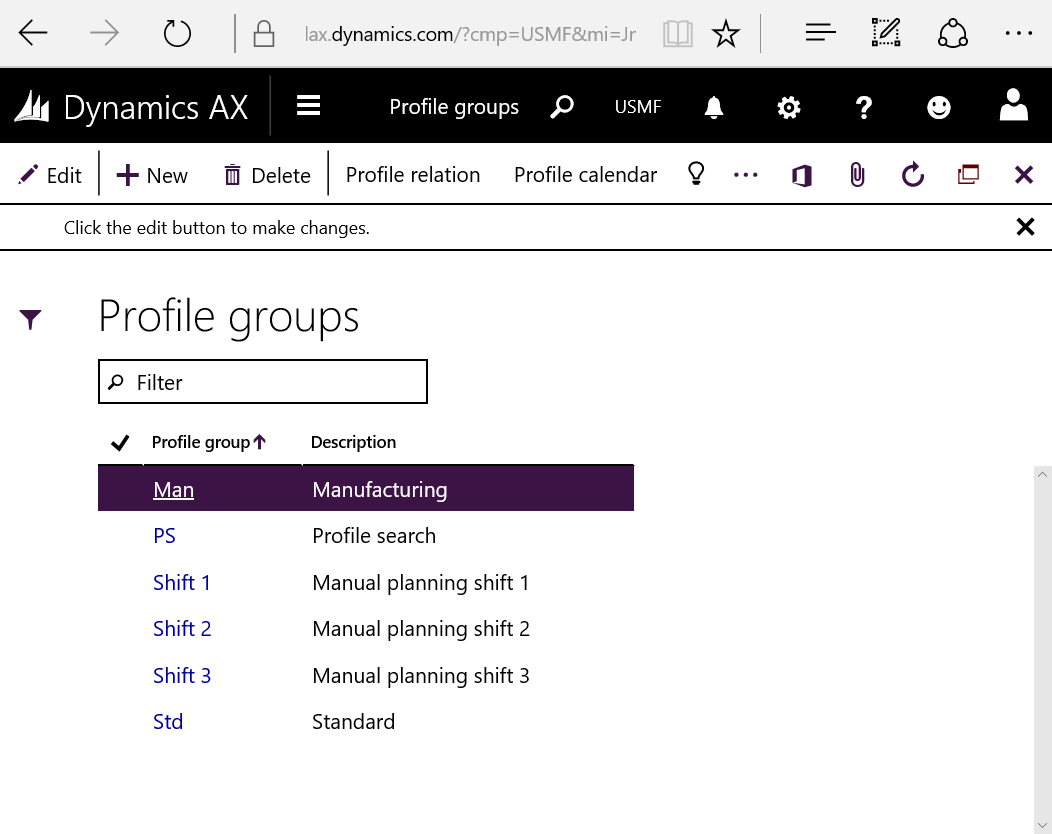Open the USMF company selector
The width and height of the screenshot is (1052, 834).
(638, 106)
